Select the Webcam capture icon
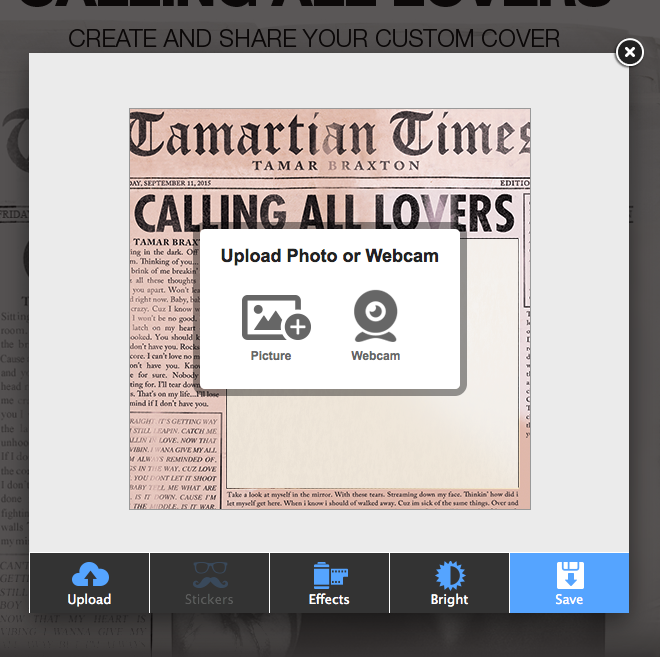Screen dimensions: 660x657 pyautogui.click(x=375, y=316)
